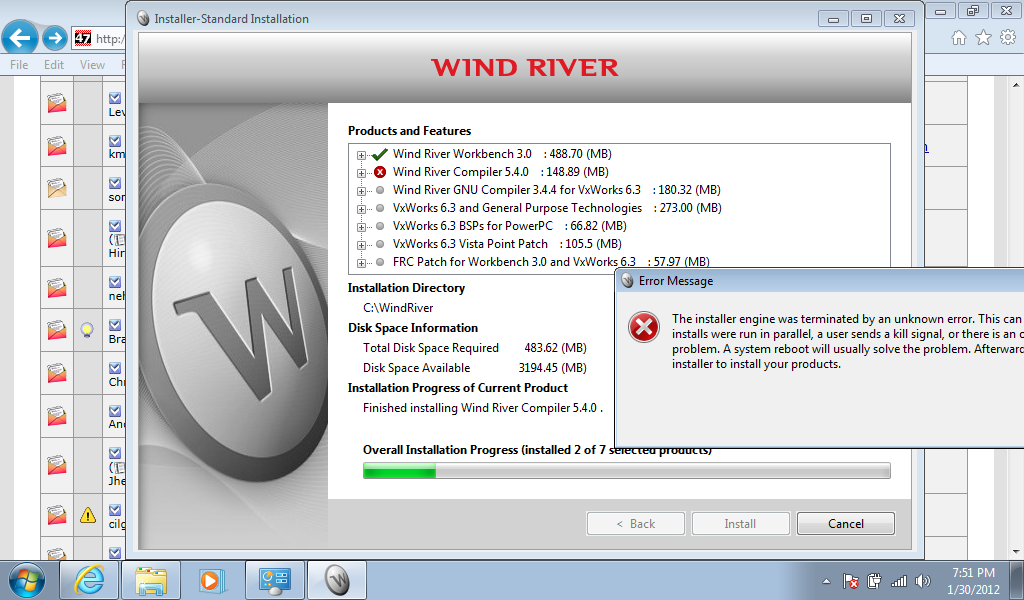Click installer window title bar icon
This screenshot has width=1024, height=600.
point(143,19)
